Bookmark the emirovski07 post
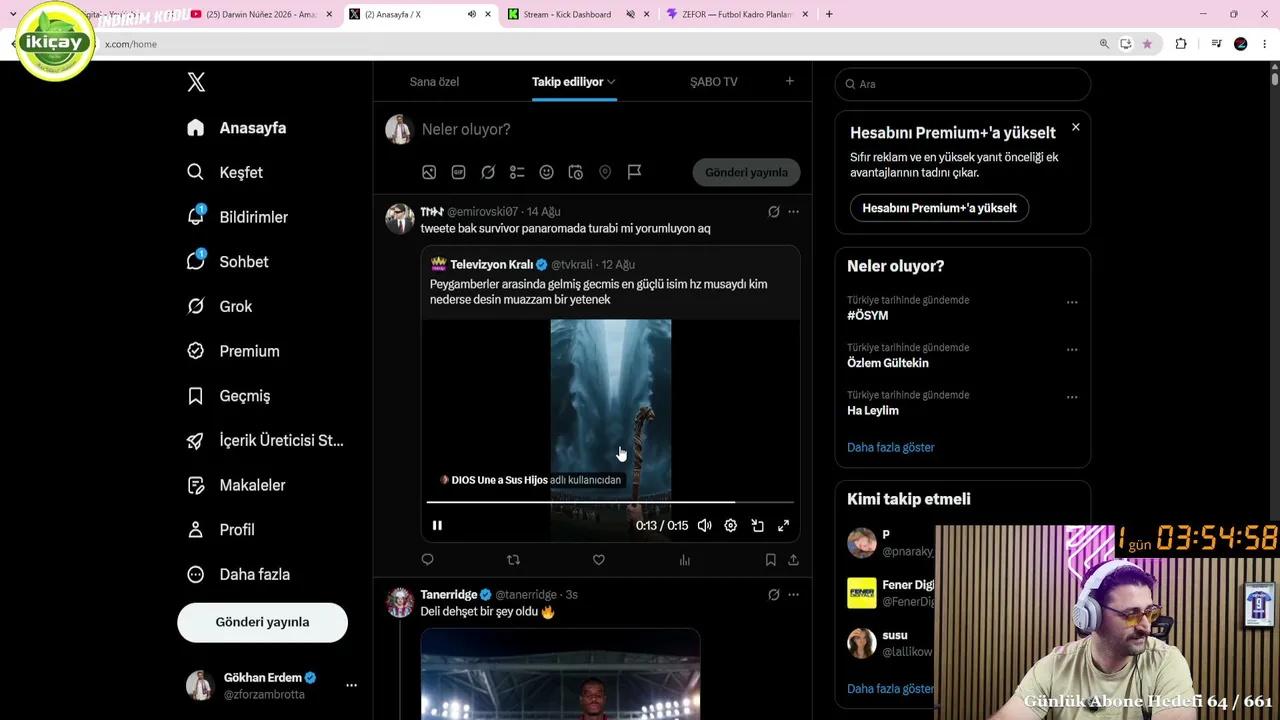 pos(771,560)
